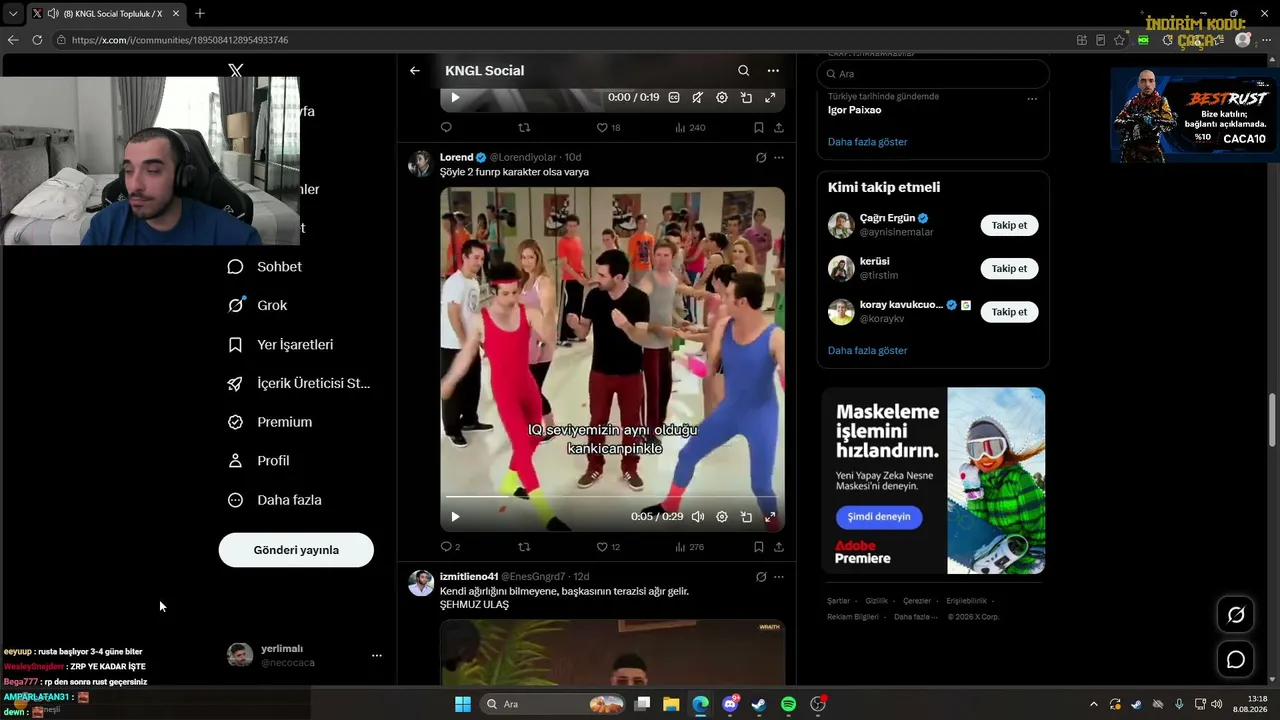1280x720 pixels.
Task: Like Lorend's post with 12 likes
Action: click(608, 547)
